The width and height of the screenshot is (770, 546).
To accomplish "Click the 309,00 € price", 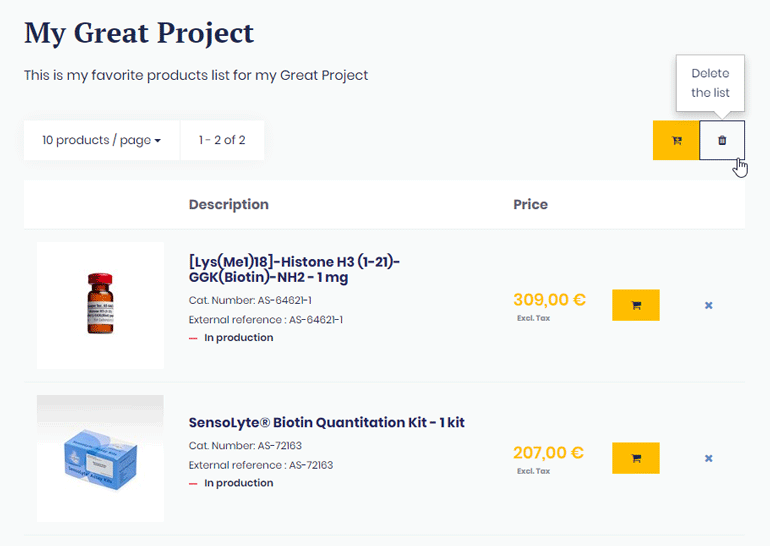I will point(549,299).
